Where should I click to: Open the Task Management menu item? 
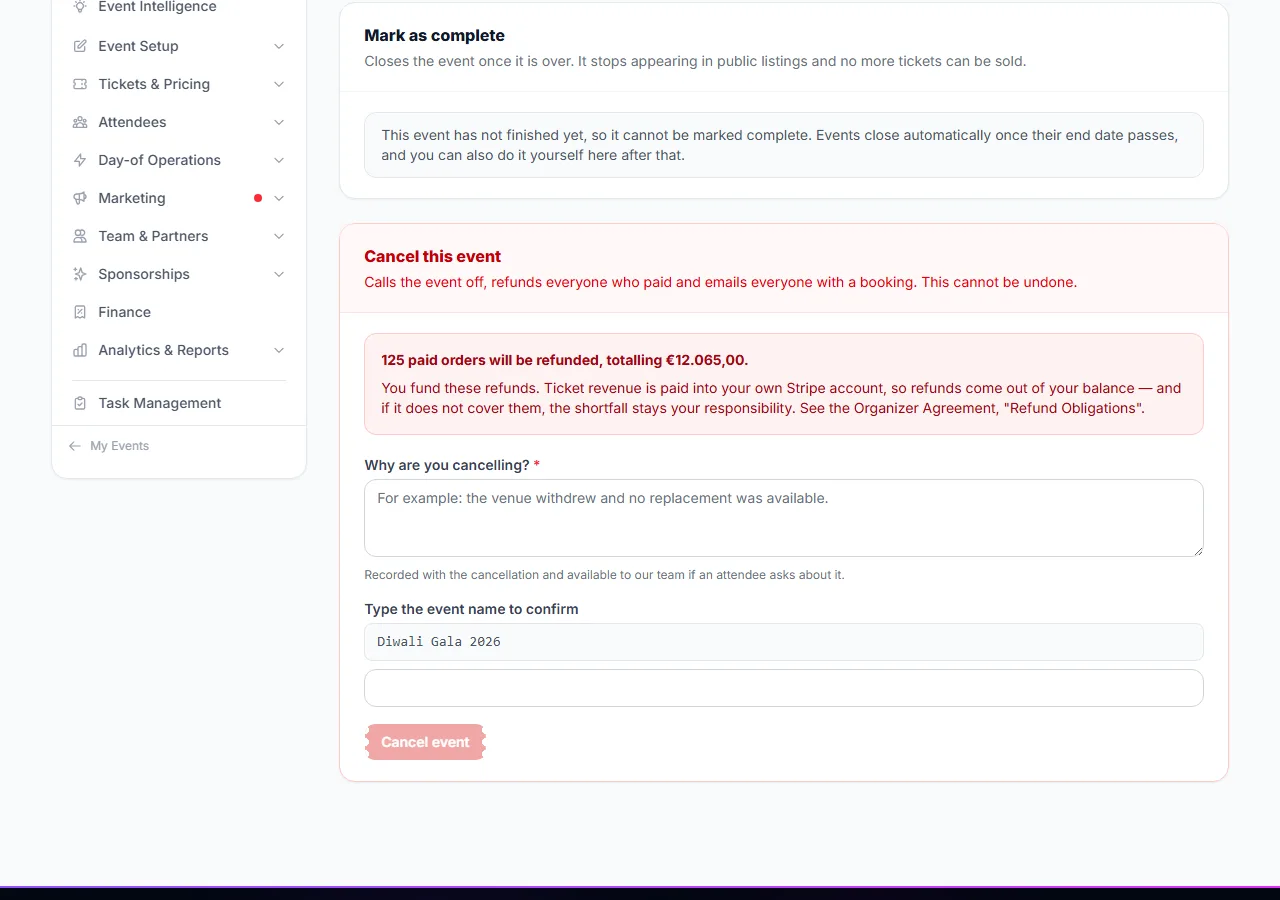(179, 403)
